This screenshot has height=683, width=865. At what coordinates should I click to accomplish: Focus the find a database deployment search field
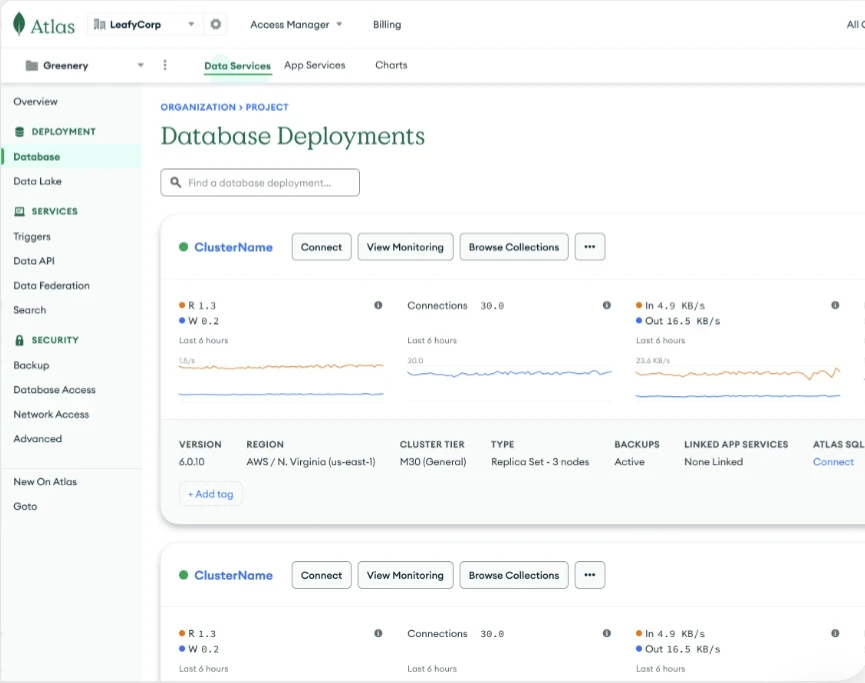point(260,183)
